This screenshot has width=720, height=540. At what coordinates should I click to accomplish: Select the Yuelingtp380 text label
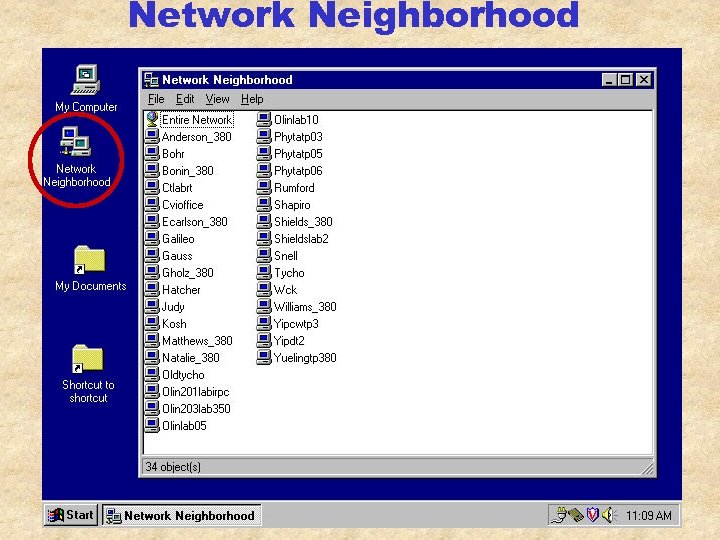point(305,358)
